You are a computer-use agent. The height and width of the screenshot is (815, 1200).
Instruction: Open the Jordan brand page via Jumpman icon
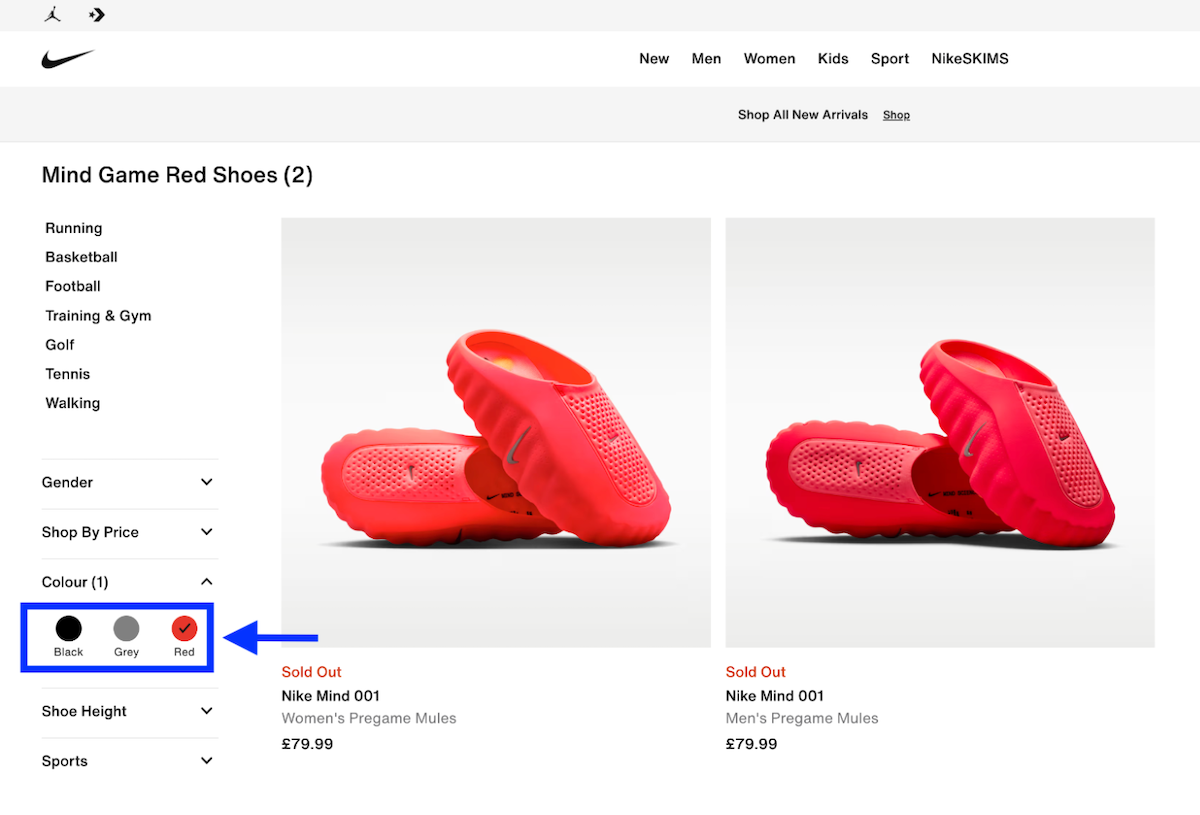52,15
